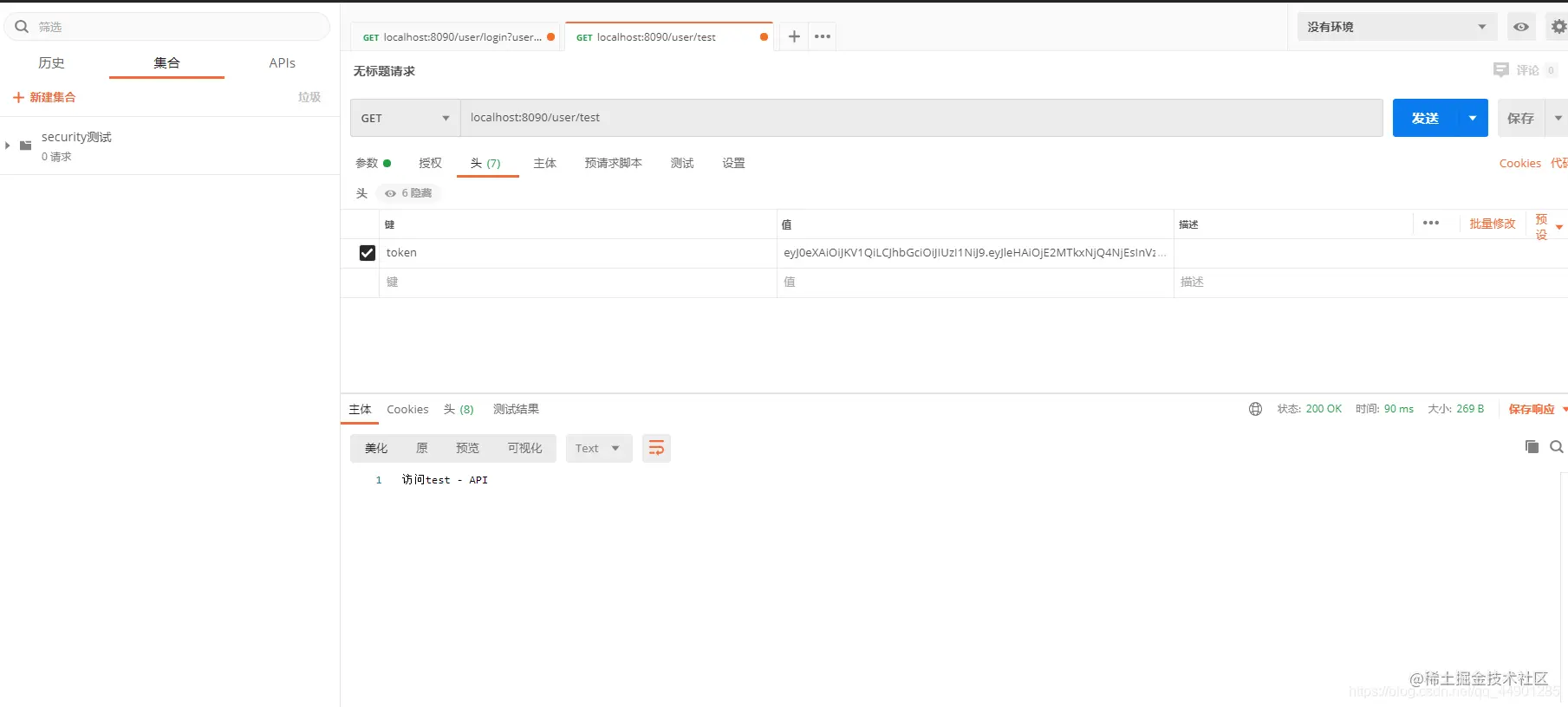The width and height of the screenshot is (1568, 707).
Task: Open the headers table column options ellipsis
Action: [x=1431, y=224]
